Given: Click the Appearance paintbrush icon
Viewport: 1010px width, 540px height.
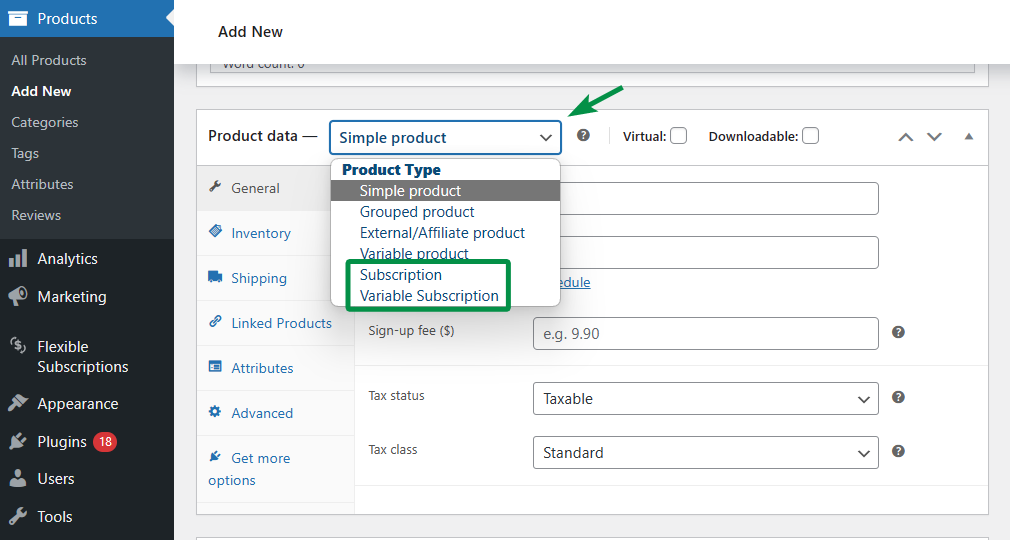Looking at the screenshot, I should [18, 404].
